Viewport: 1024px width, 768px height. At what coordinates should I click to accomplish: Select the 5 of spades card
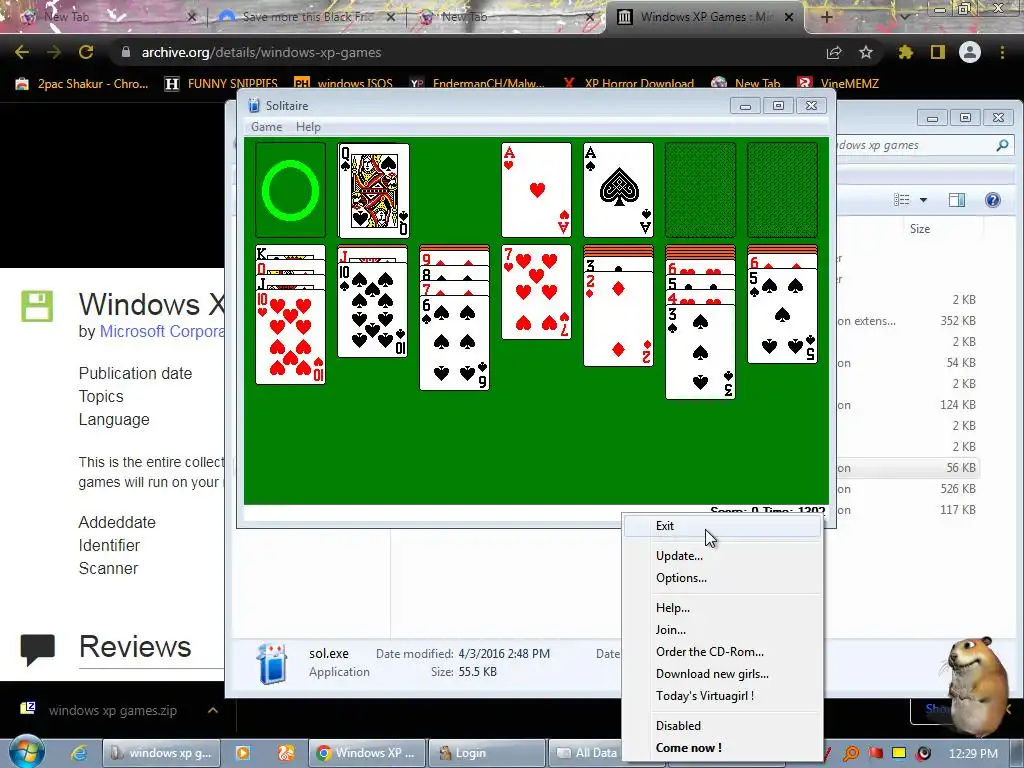coord(782,316)
